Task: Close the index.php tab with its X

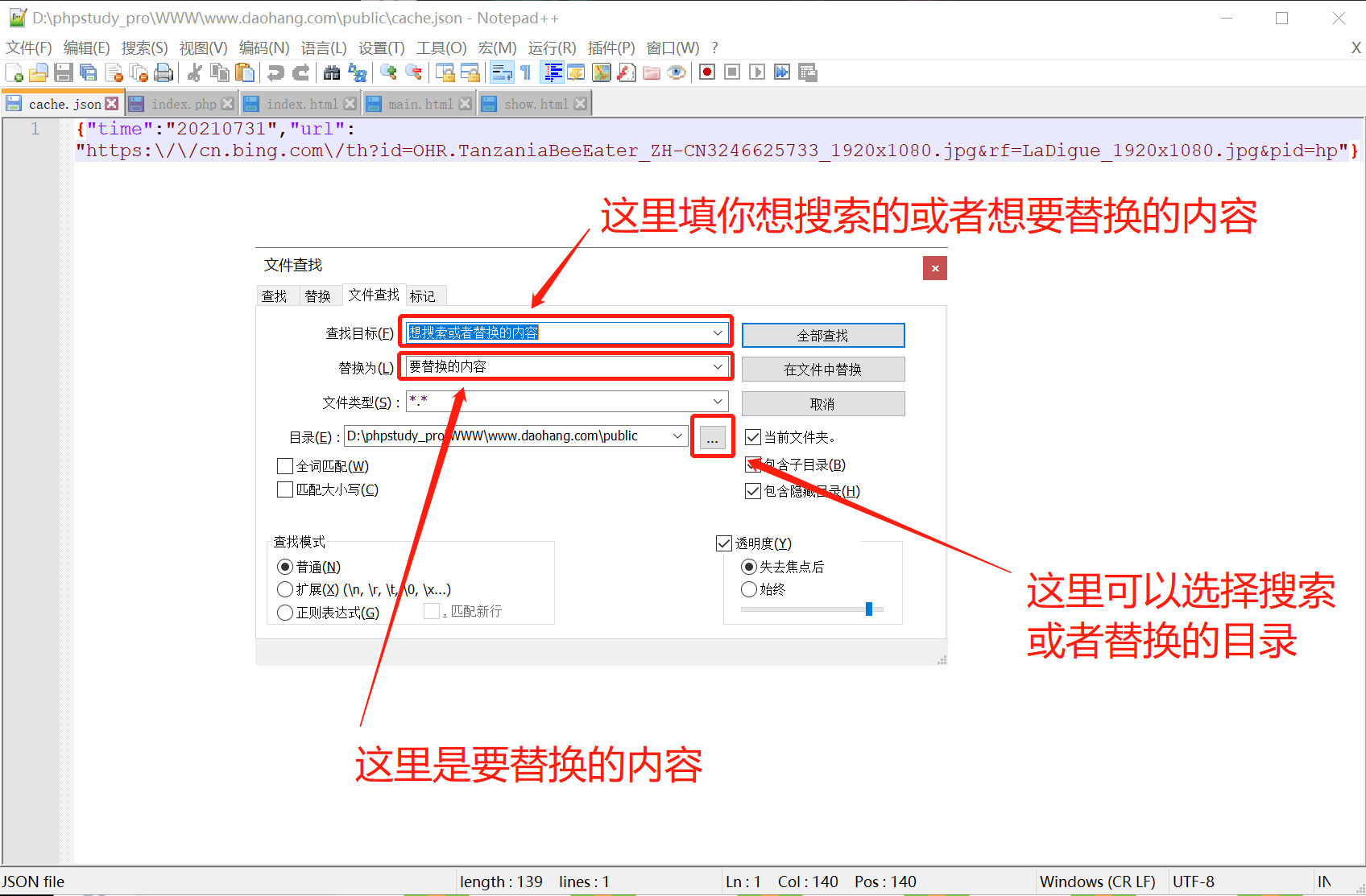Action: click(x=228, y=103)
